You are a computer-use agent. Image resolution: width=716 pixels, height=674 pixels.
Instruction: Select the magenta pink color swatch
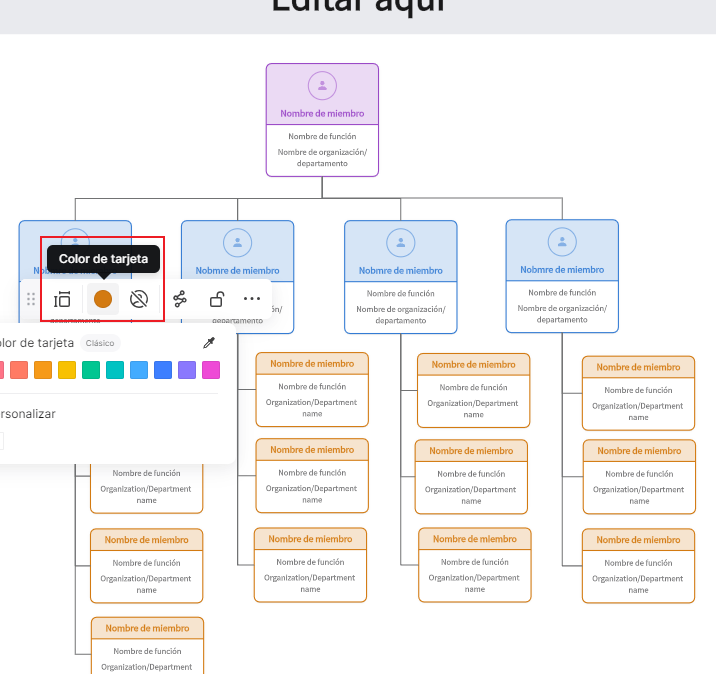(211, 370)
